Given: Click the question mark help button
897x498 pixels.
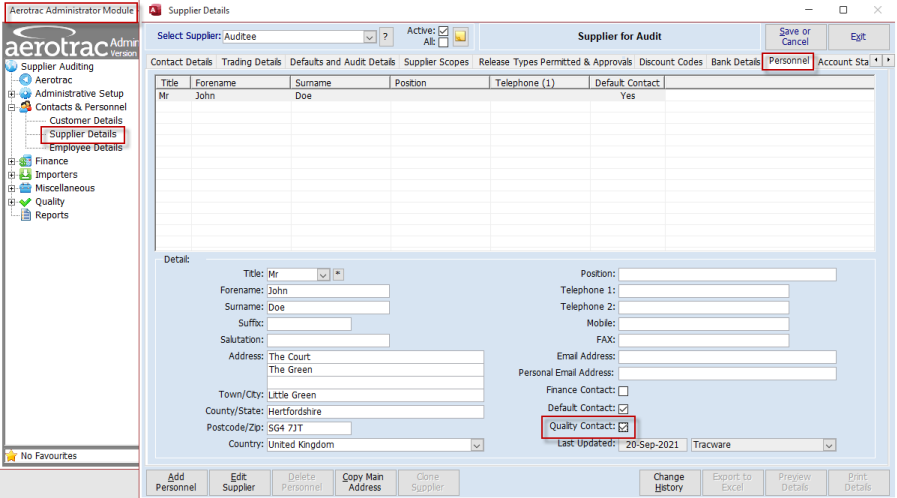Looking at the screenshot, I should point(386,37).
